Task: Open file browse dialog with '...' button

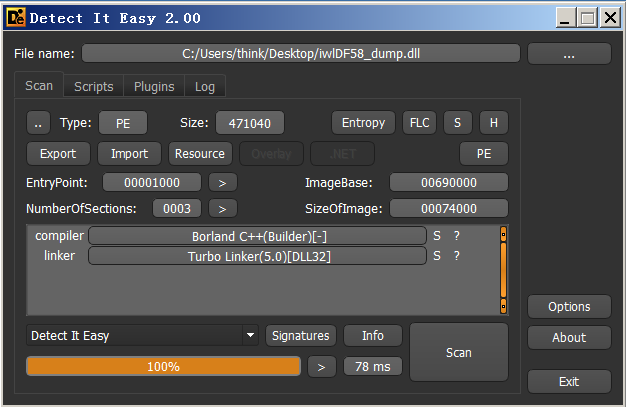Action: tap(569, 54)
